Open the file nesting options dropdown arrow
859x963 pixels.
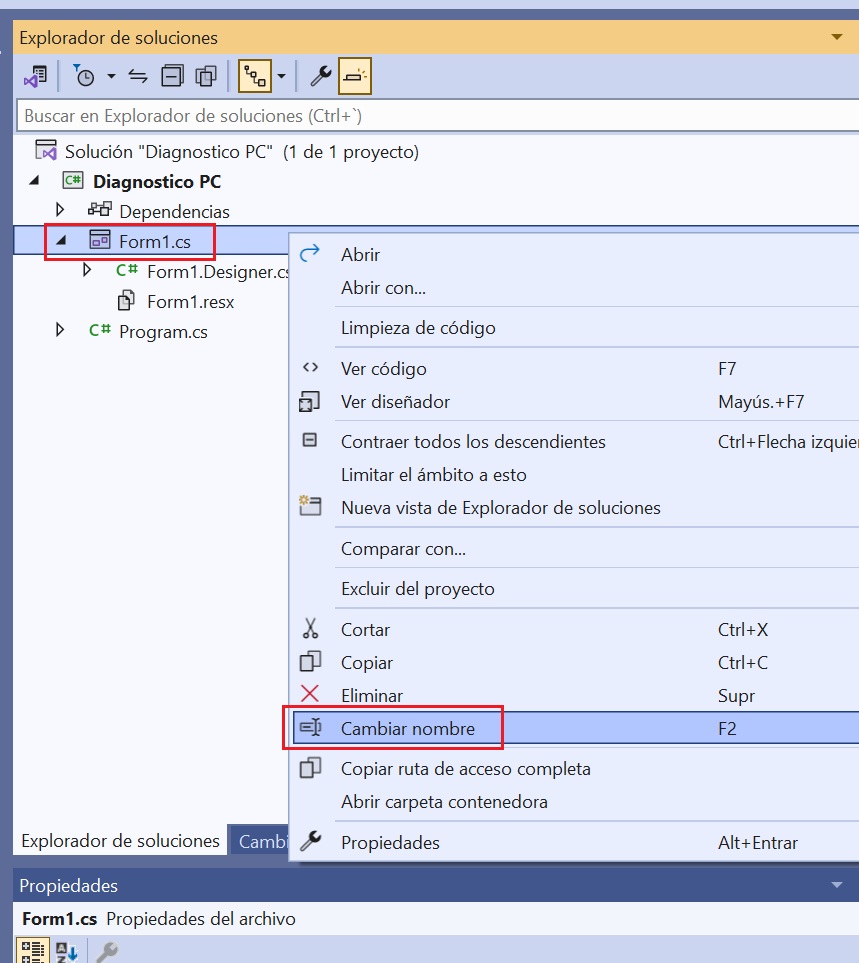click(282, 76)
